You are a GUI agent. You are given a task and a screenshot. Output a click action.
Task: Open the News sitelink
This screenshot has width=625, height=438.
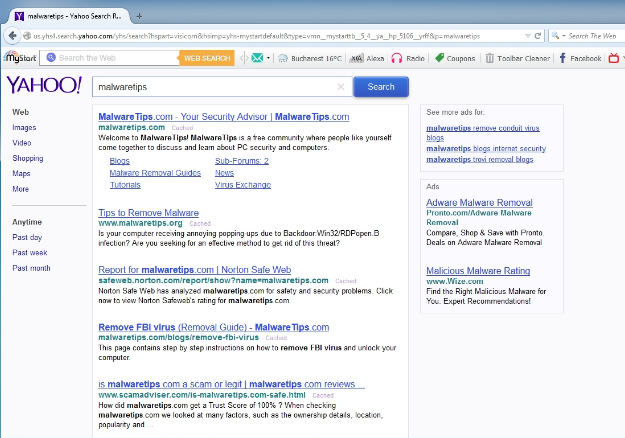pyautogui.click(x=224, y=173)
